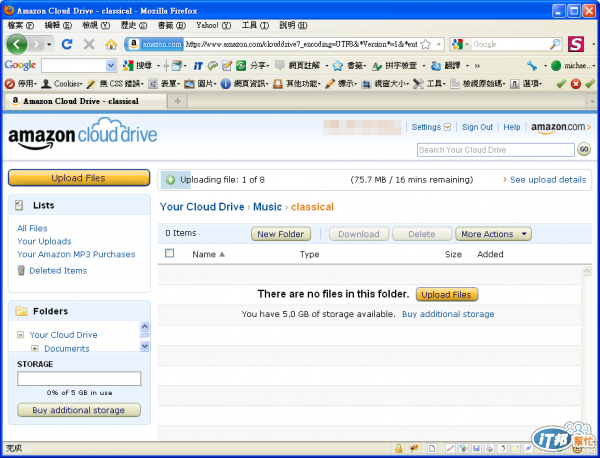This screenshot has width=600, height=458.
Task: Open the 網頁註解 toolbar button
Action: (x=298, y=66)
